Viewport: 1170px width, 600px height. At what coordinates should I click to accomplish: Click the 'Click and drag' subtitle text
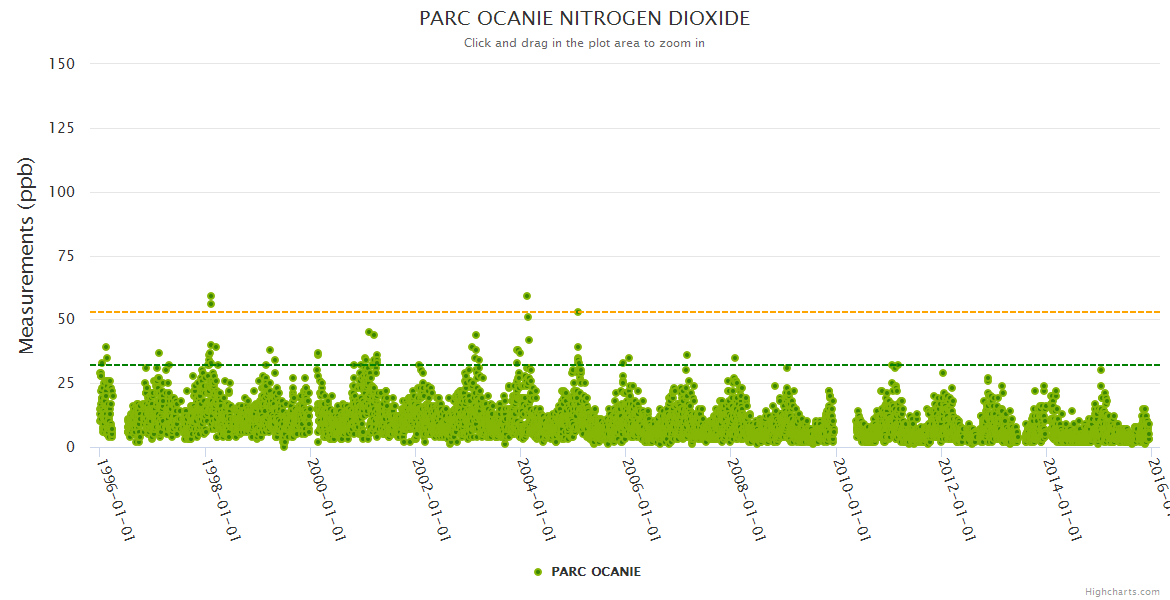click(584, 43)
